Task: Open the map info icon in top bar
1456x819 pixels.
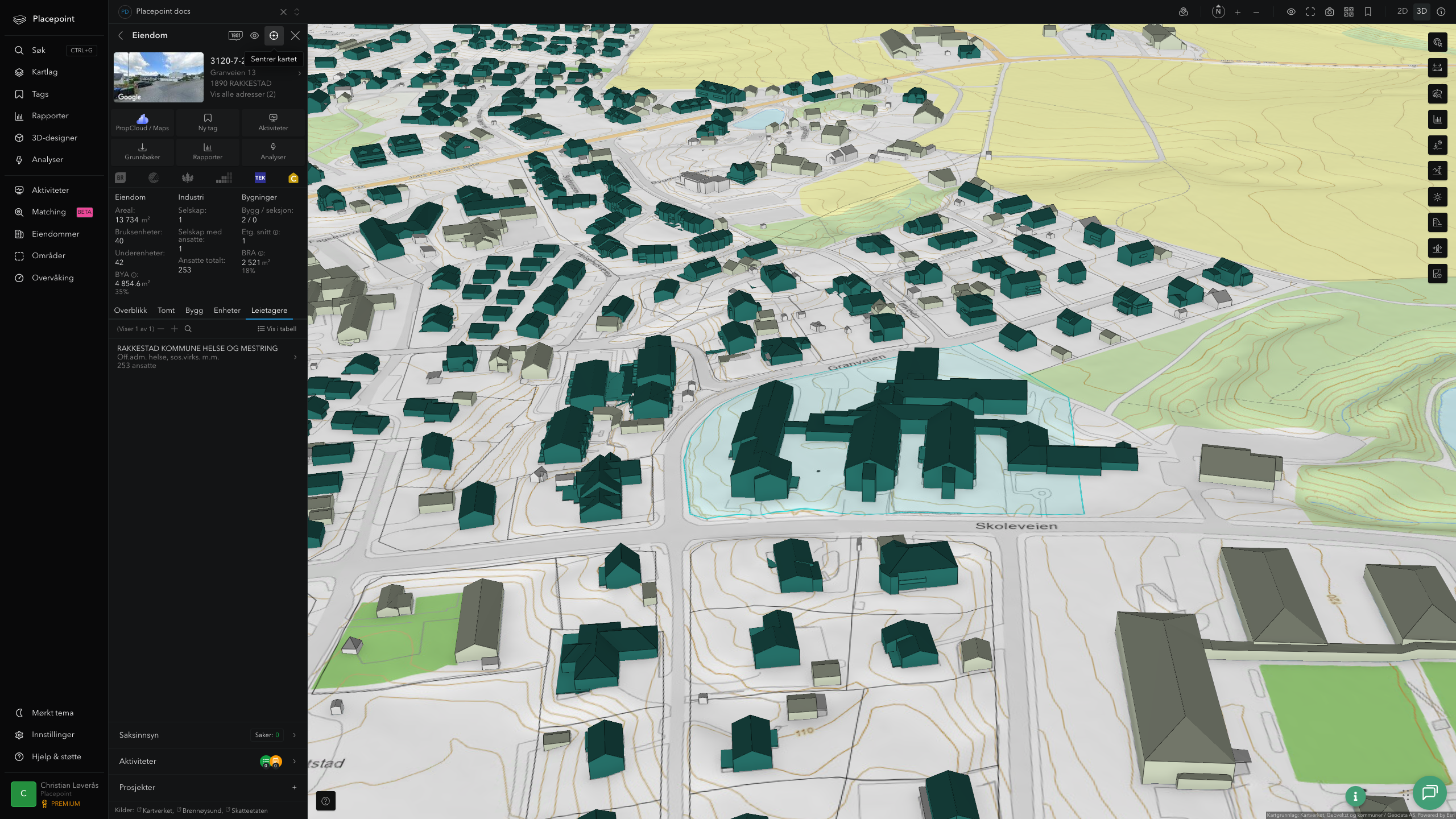Action: [x=1441, y=11]
